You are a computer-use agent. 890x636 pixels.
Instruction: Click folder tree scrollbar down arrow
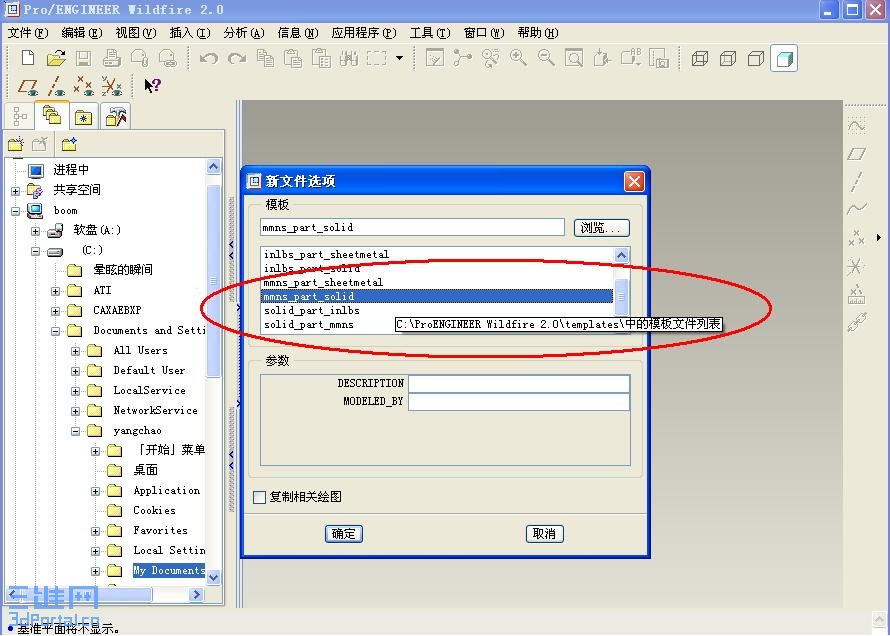213,578
